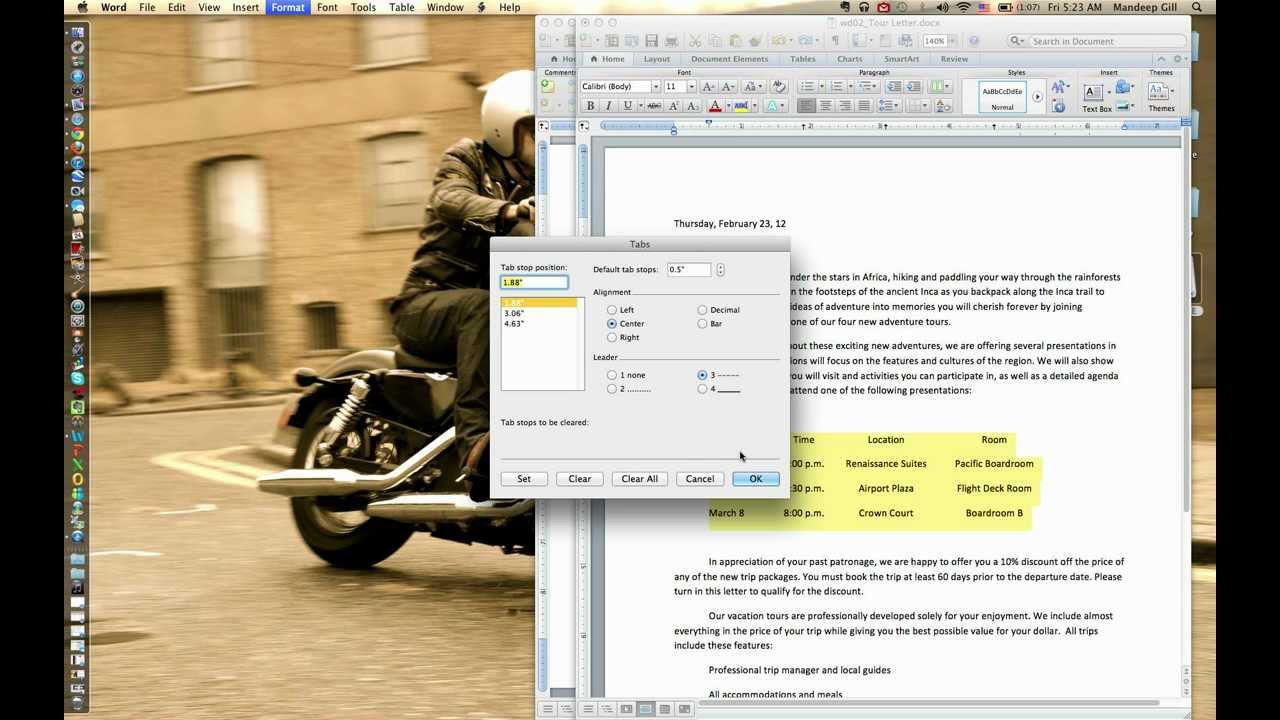1280x720 pixels.
Task: Click Cancel in Tabs dialog
Action: [700, 479]
